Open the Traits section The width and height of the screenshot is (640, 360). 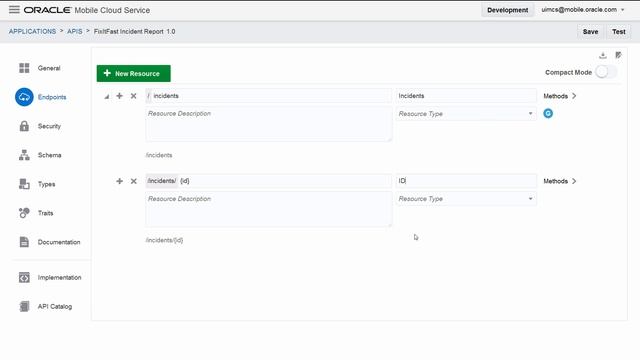(45, 213)
